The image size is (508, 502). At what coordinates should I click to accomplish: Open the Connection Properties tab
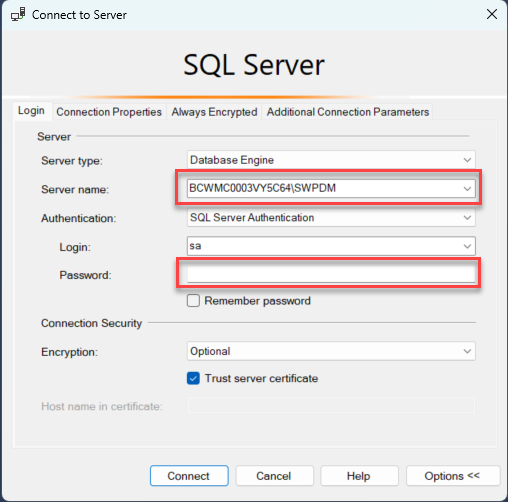pyautogui.click(x=109, y=112)
